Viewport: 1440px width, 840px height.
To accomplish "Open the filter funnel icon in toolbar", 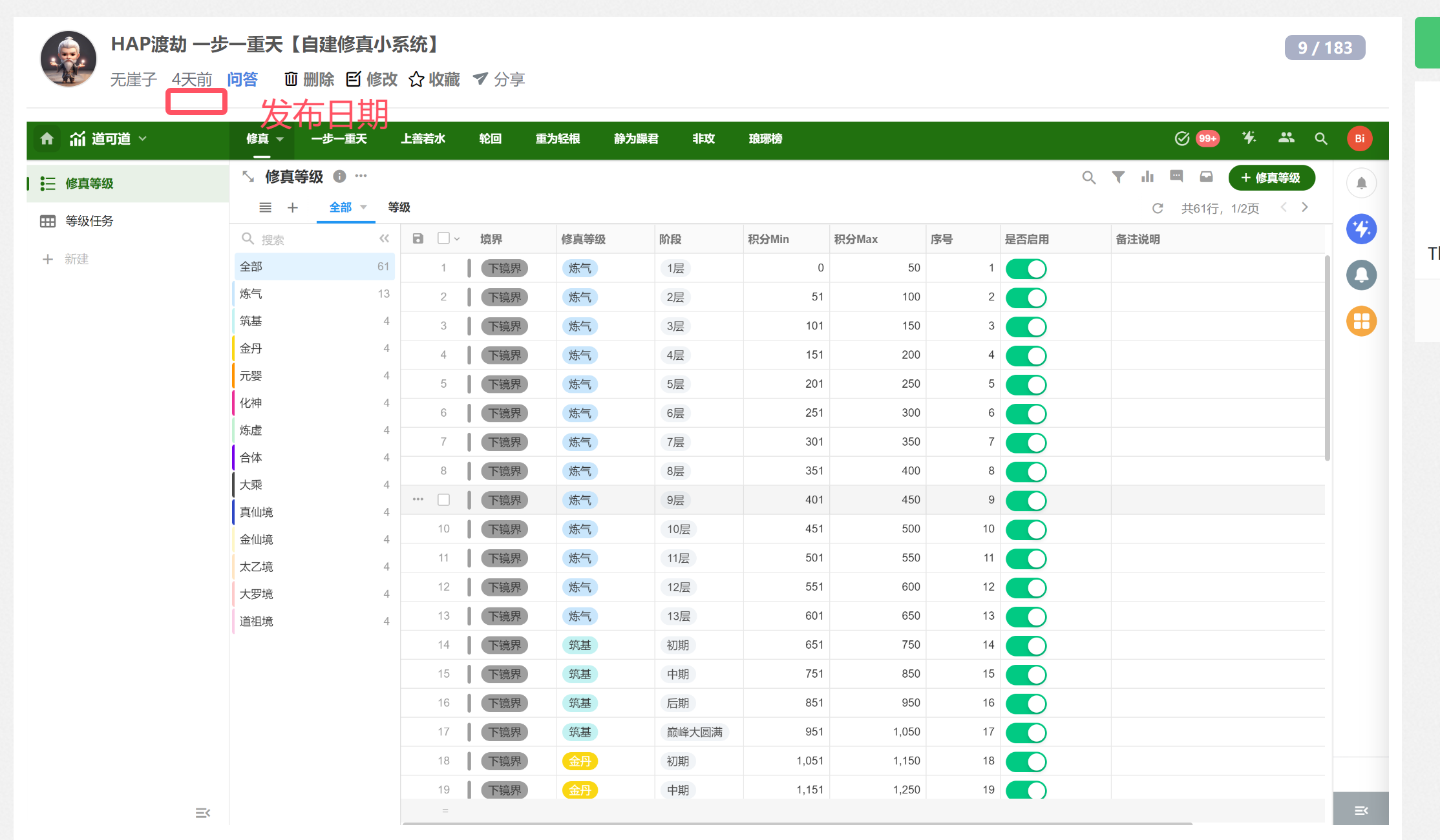I will [1118, 177].
